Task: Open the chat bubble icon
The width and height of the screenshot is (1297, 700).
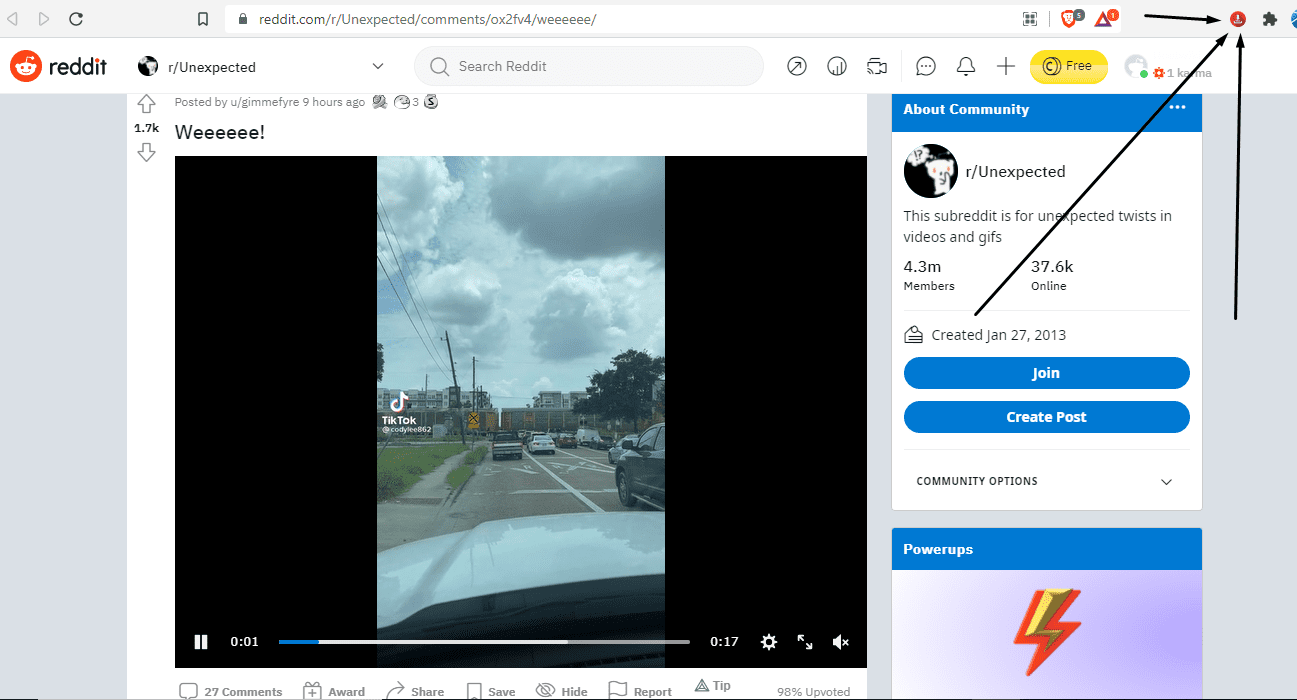Action: tap(926, 66)
